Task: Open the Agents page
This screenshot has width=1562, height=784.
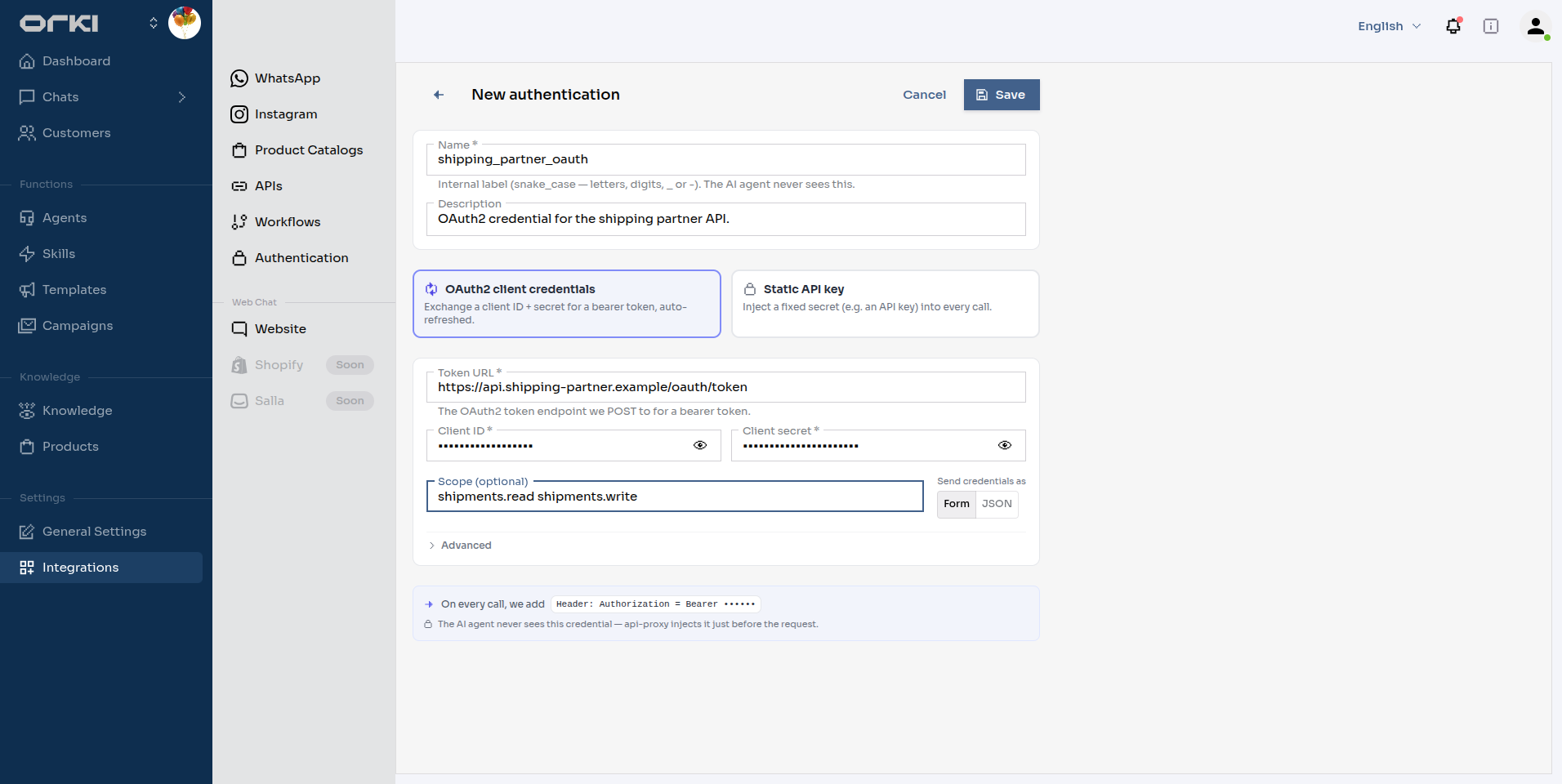Action: pos(101,218)
